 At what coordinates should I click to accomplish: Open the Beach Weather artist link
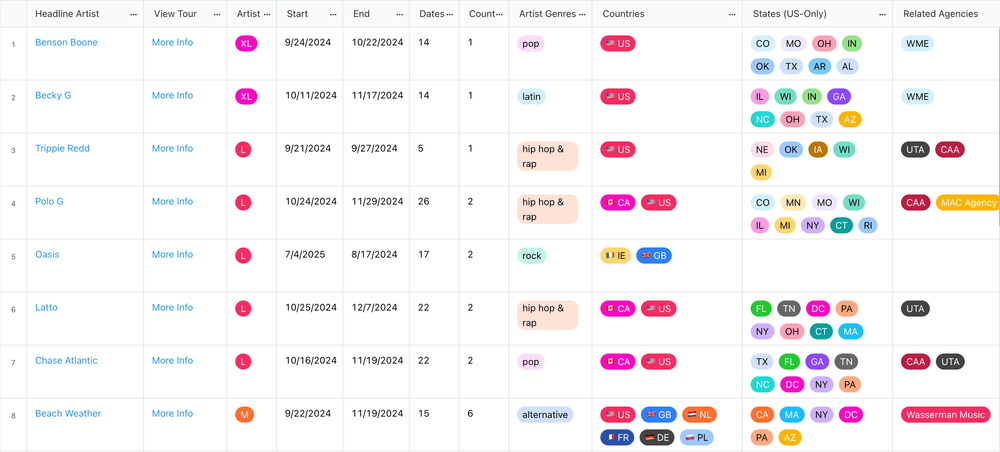click(68, 413)
